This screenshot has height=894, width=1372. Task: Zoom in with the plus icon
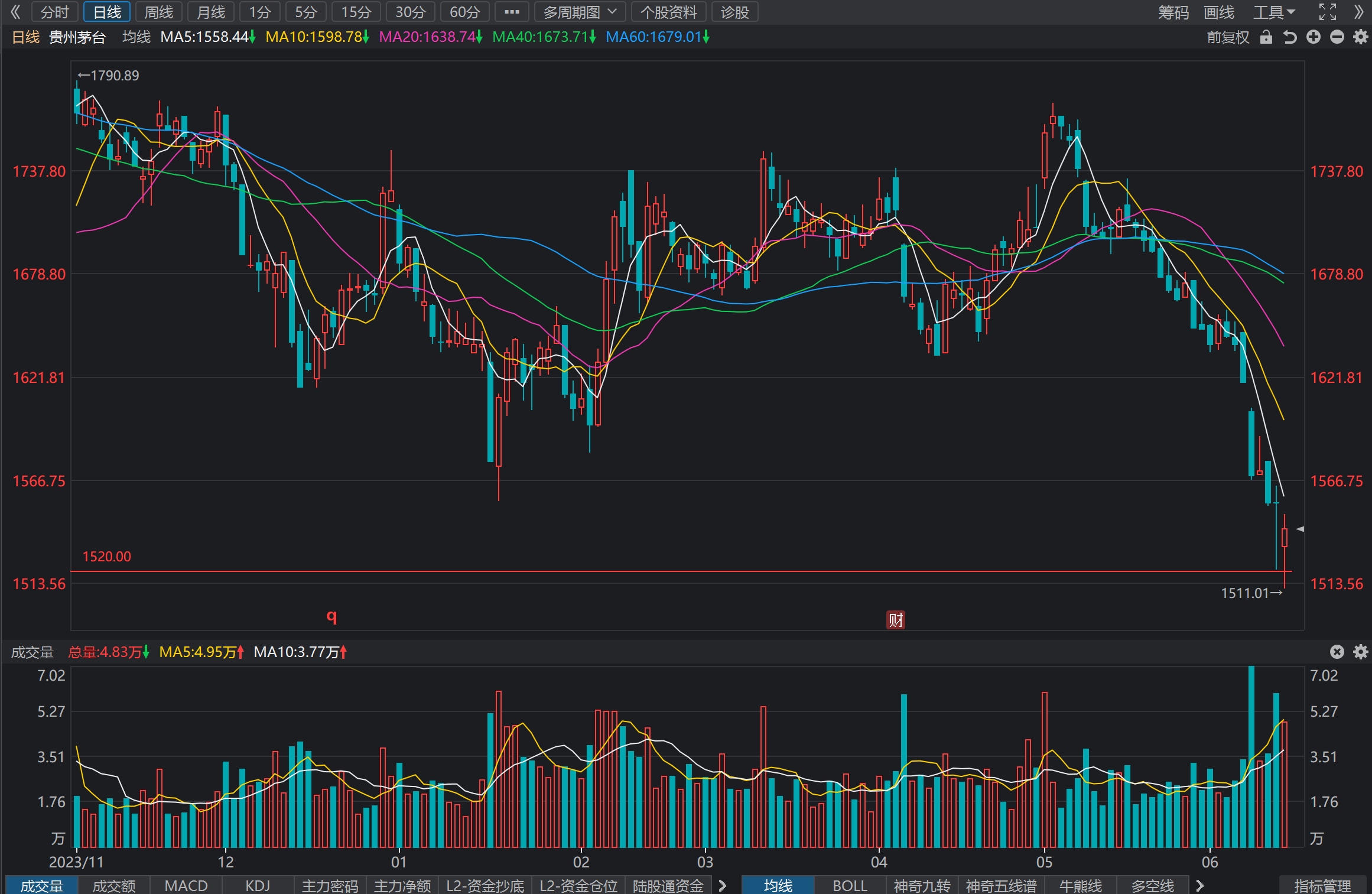[x=1314, y=37]
